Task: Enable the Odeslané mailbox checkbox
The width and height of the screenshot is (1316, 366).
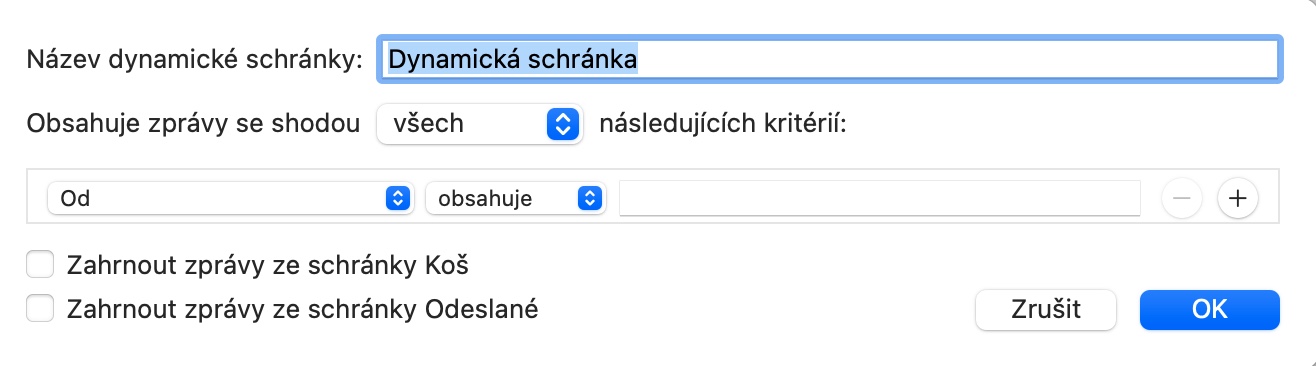Action: (40, 309)
